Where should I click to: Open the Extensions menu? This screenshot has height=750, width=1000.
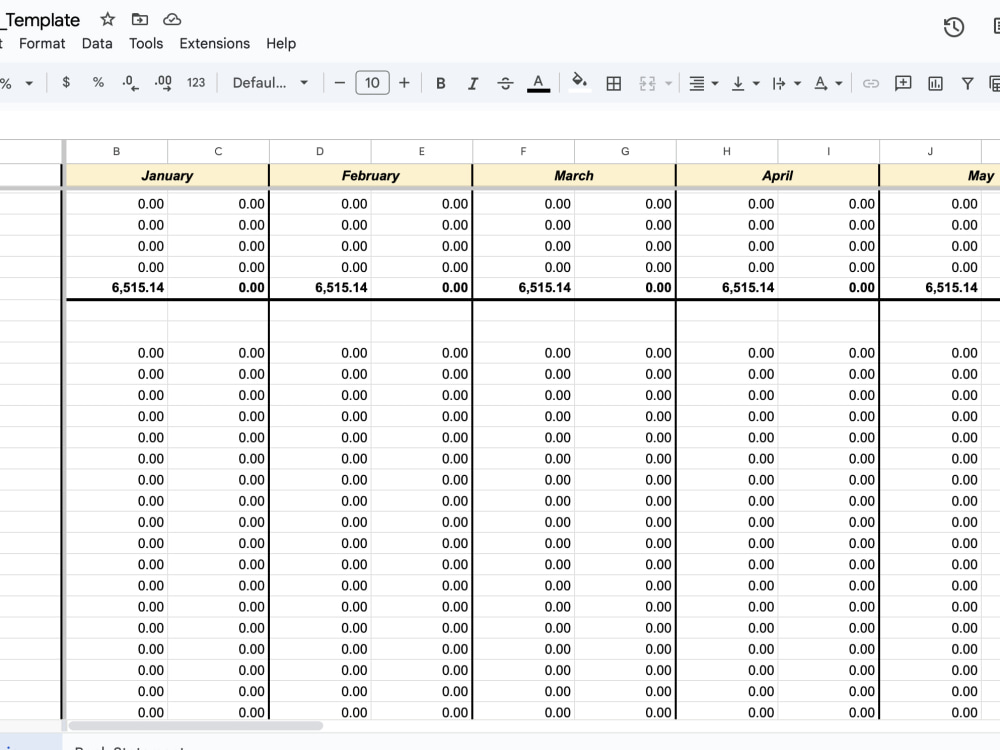(x=214, y=43)
